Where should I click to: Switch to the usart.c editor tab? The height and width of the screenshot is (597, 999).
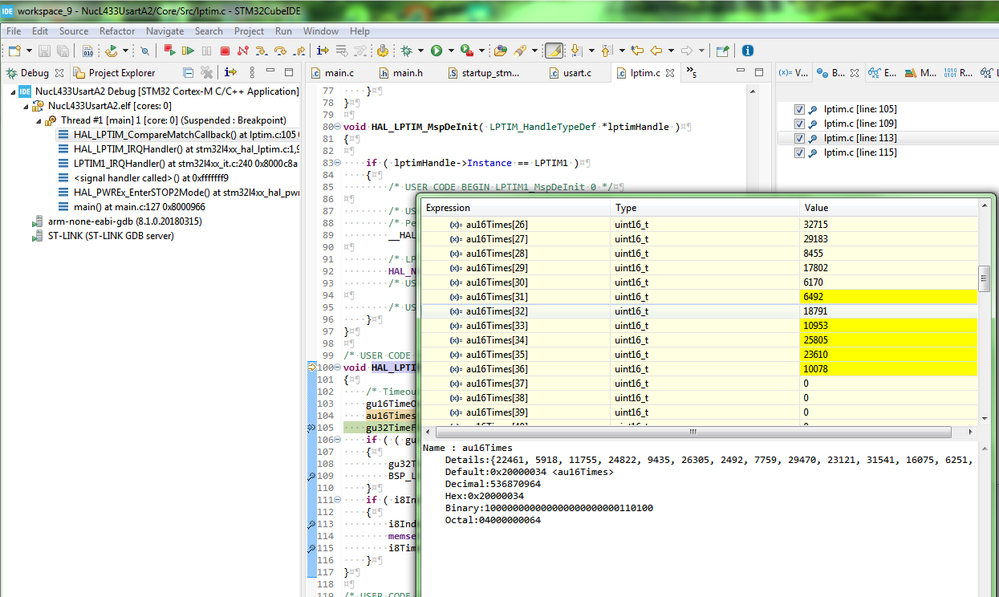coord(570,73)
